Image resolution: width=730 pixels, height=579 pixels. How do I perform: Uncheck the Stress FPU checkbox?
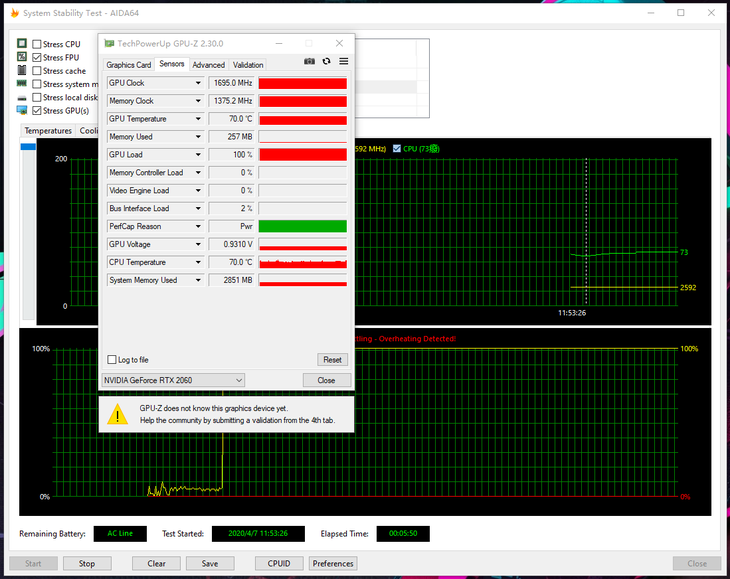pyautogui.click(x=37, y=58)
